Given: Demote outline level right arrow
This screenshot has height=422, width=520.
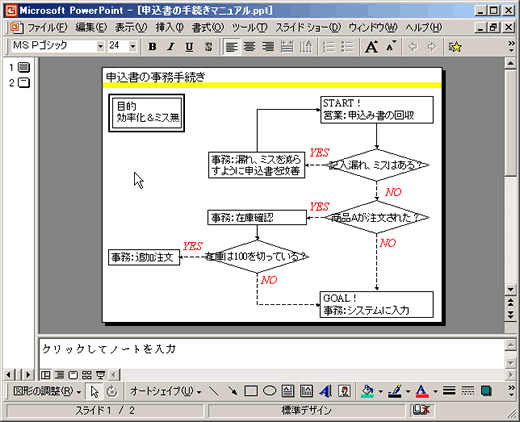Looking at the screenshot, I should click(x=432, y=47).
